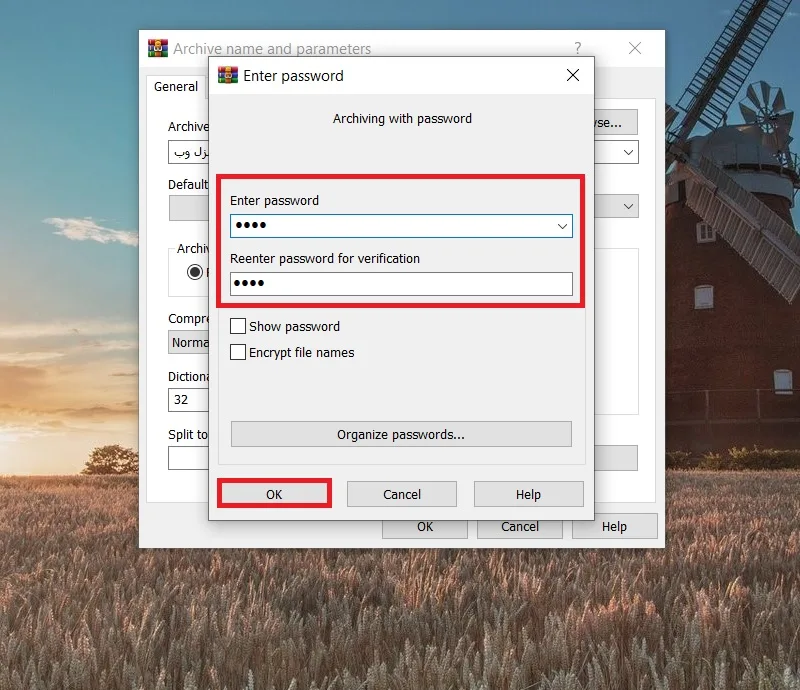Screen dimensions: 800x690
Task: Select the archive format radio button
Action: [x=194, y=272]
